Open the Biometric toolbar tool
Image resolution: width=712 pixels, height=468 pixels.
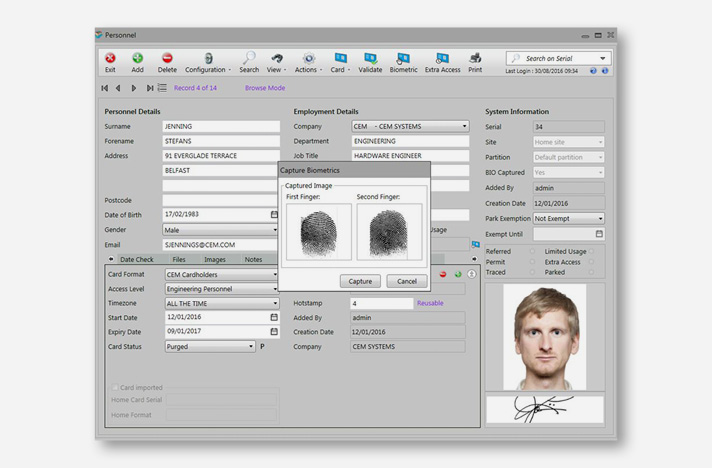[x=403, y=59]
